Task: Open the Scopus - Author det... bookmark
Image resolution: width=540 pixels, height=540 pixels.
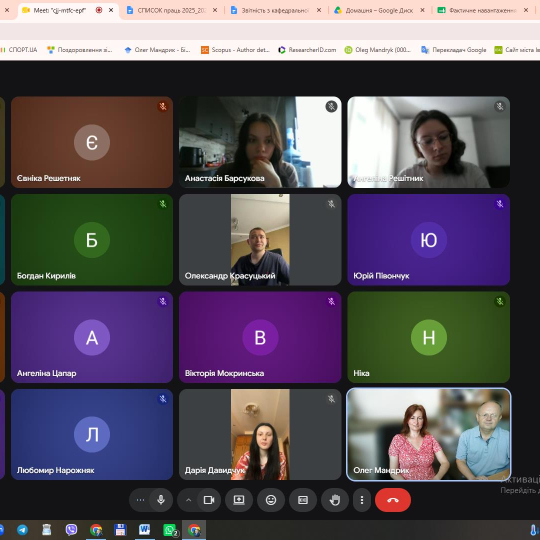Action: pyautogui.click(x=236, y=50)
